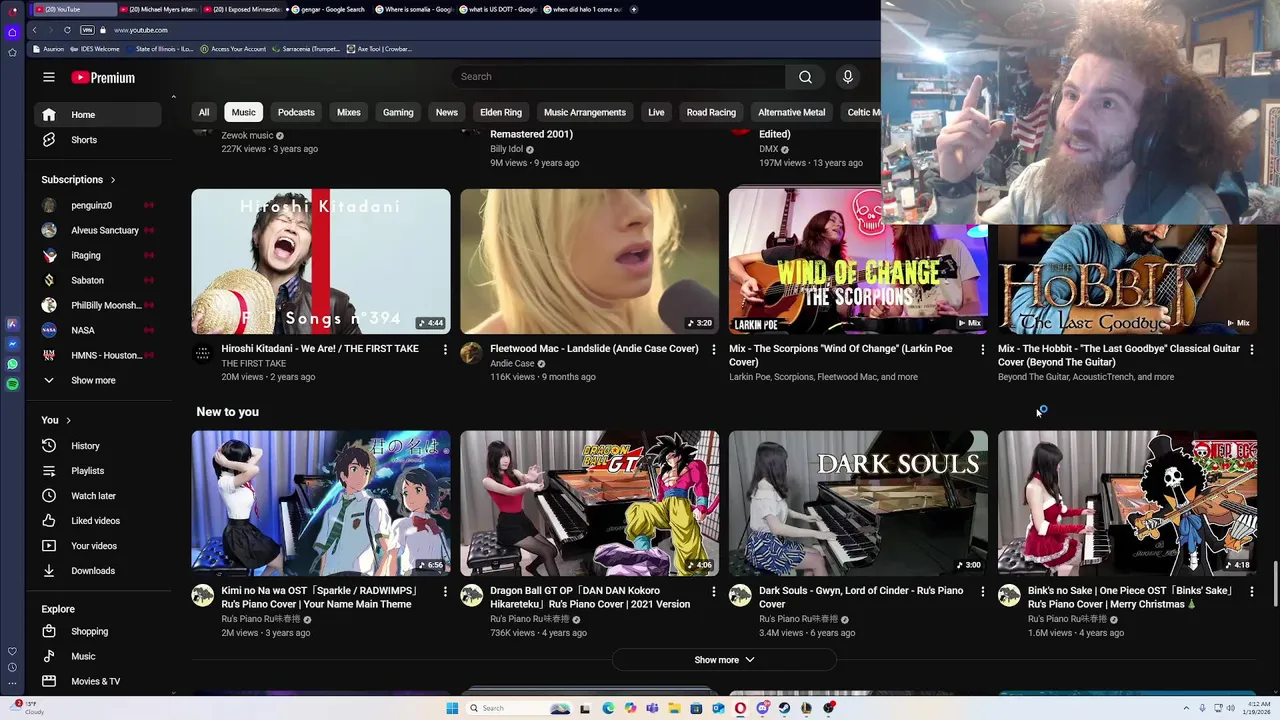
Task: Start voice search with the microphone icon
Action: click(848, 77)
